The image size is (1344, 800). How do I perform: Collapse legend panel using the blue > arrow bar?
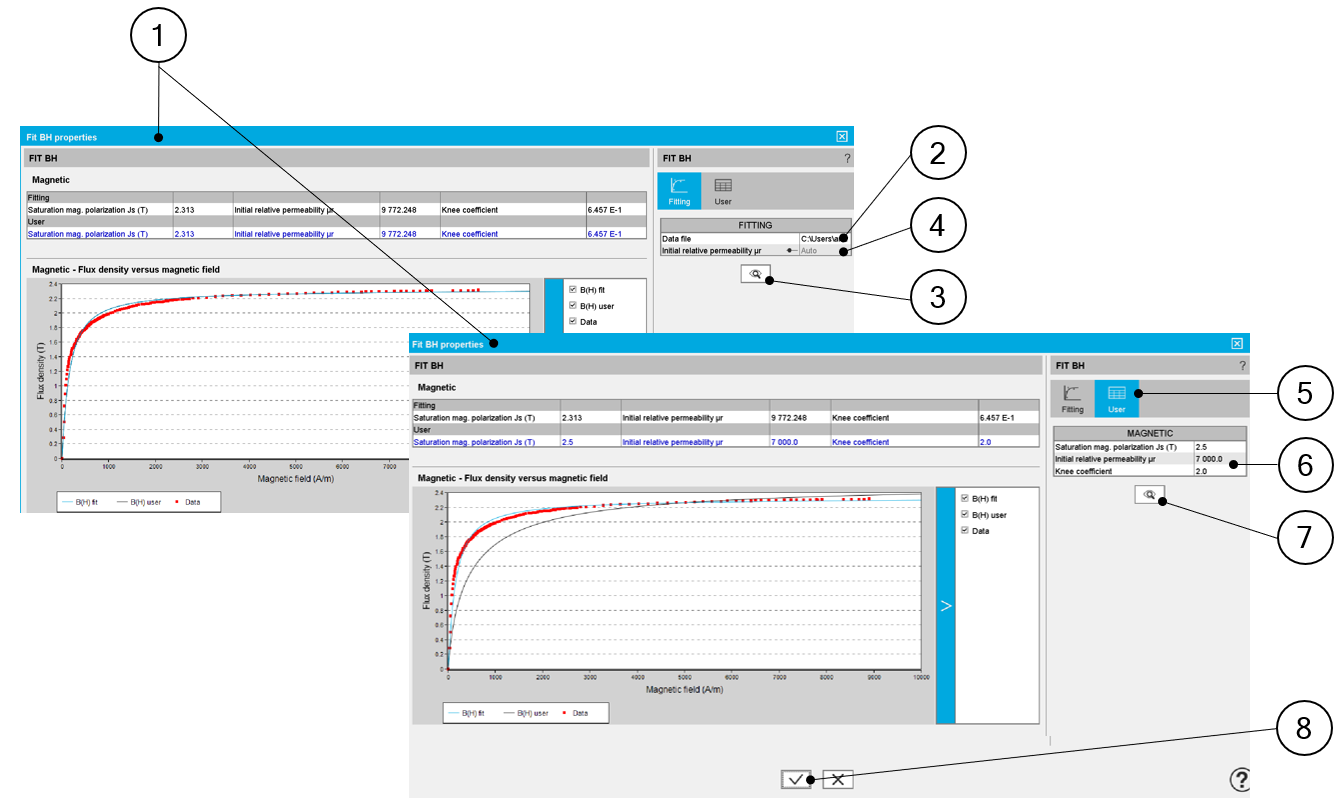pyautogui.click(x=946, y=605)
